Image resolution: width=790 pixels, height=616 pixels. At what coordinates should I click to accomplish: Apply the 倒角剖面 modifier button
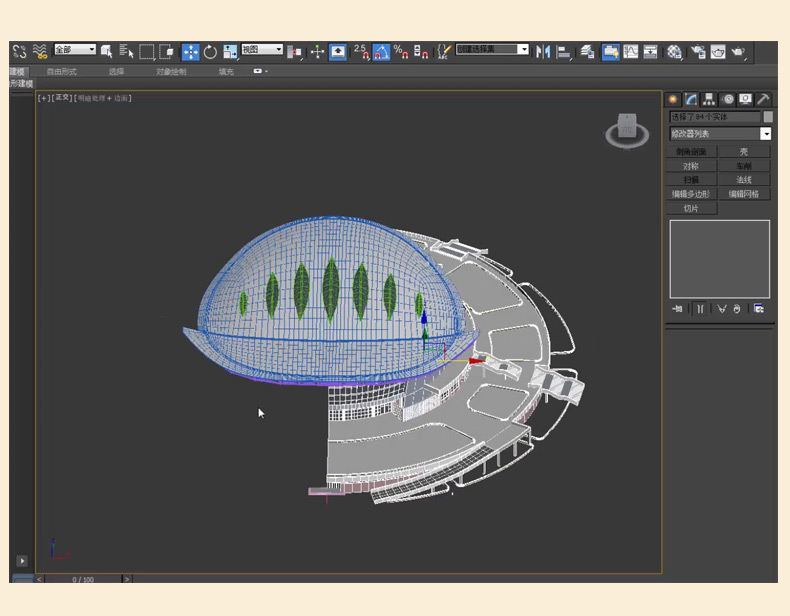tap(691, 152)
